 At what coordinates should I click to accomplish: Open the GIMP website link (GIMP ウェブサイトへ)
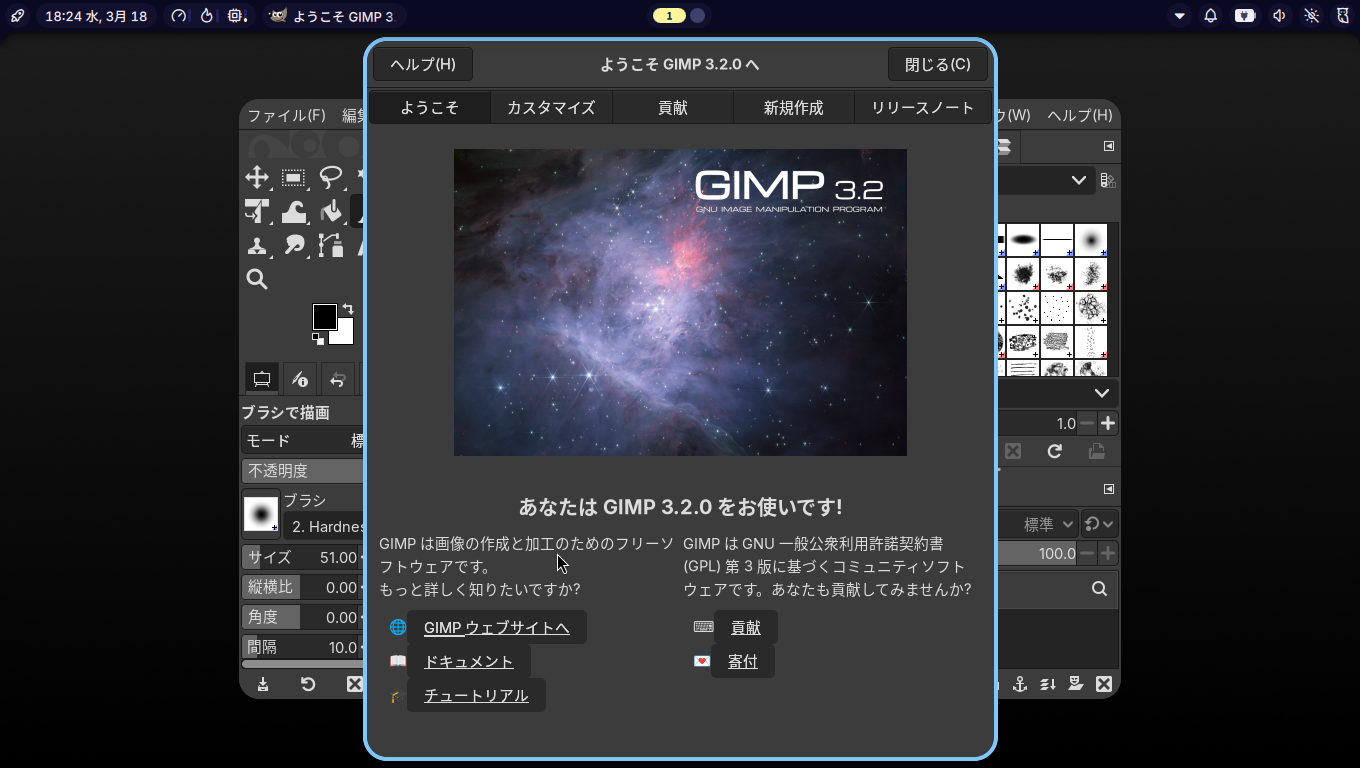point(496,628)
